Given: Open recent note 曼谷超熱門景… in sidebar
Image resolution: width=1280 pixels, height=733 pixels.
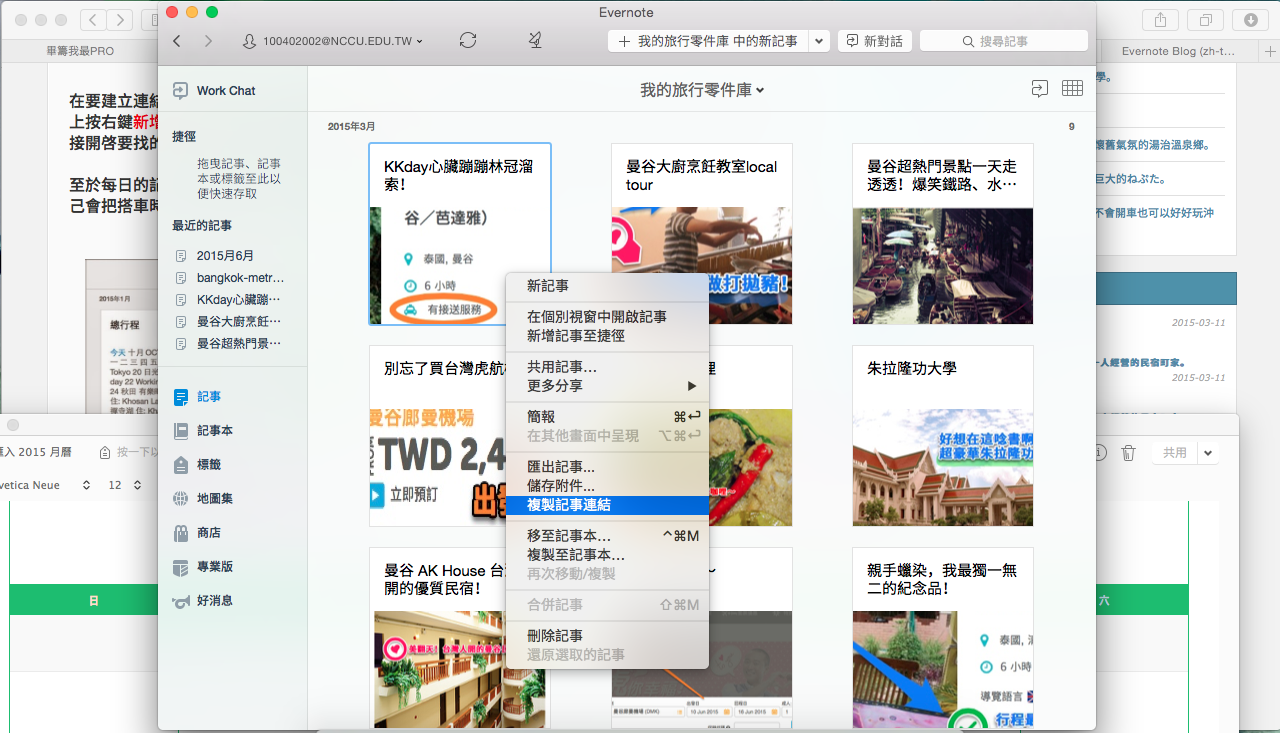Looking at the screenshot, I should [x=229, y=344].
